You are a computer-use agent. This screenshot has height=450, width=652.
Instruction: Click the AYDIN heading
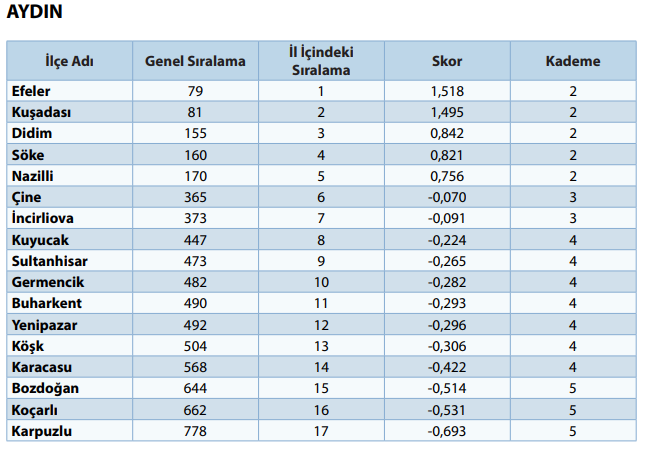point(35,11)
